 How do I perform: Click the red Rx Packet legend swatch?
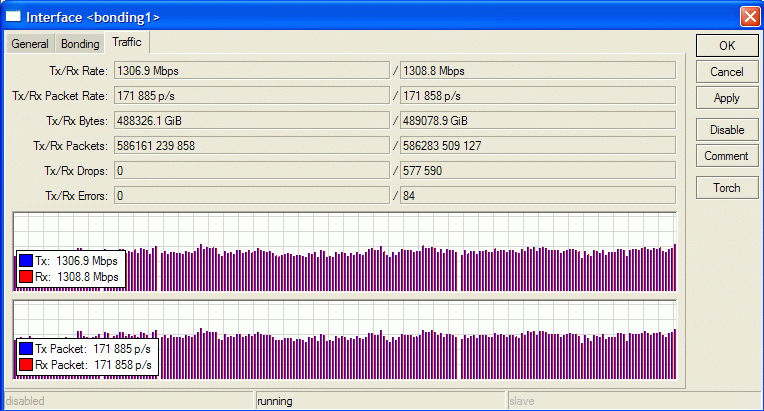[x=26, y=365]
